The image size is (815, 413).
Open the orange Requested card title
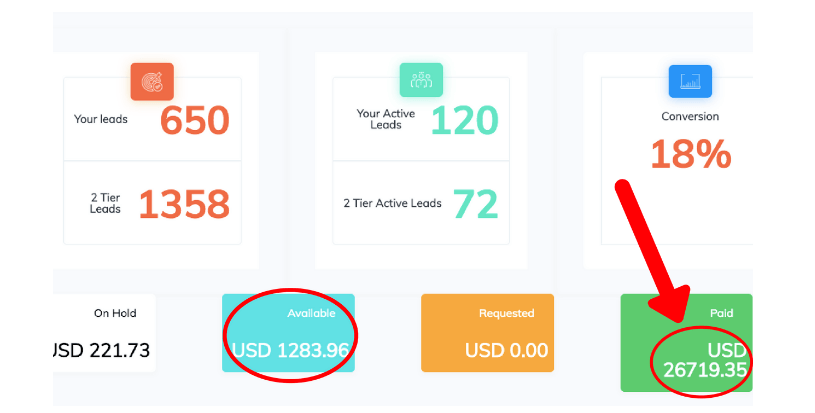click(x=506, y=313)
